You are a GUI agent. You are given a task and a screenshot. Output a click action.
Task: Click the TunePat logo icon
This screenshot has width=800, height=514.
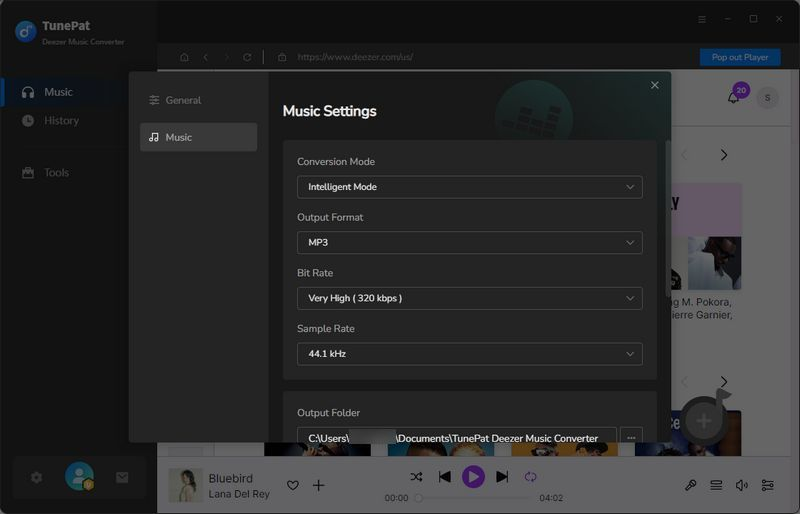pos(26,31)
